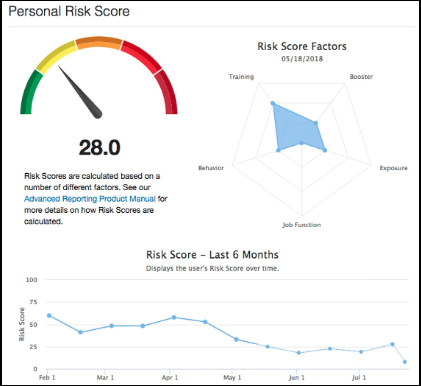The height and width of the screenshot is (386, 421).
Task: Click the Booster axis label
Action: coord(361,77)
